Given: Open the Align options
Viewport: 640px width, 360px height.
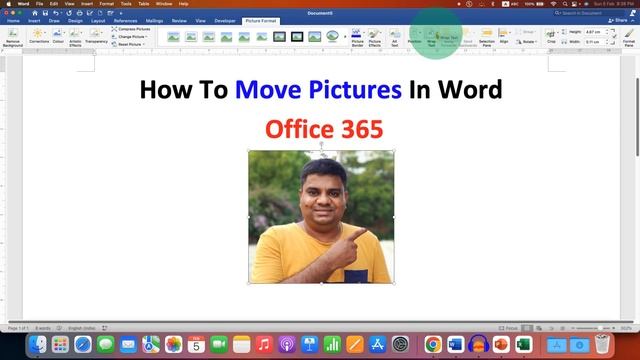Looking at the screenshot, I should 504,36.
